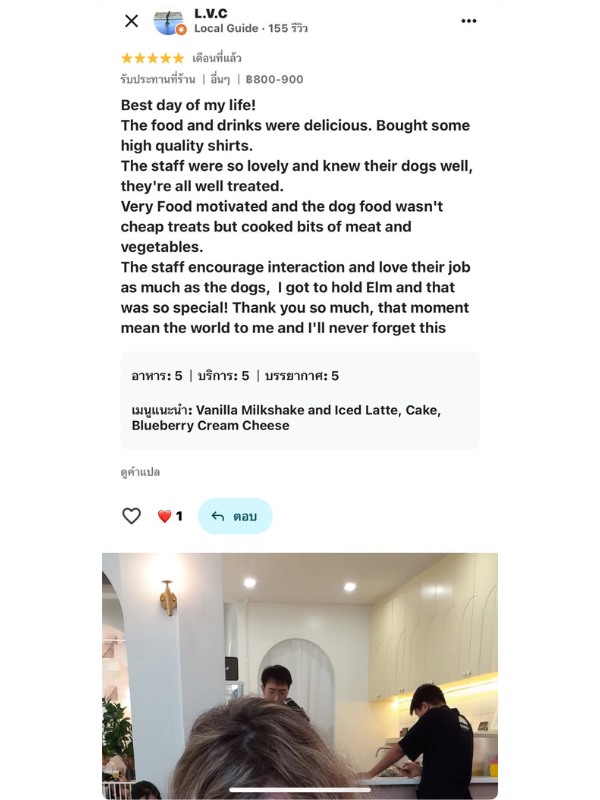Tap the ฿800-900 price range label

click(x=274, y=79)
